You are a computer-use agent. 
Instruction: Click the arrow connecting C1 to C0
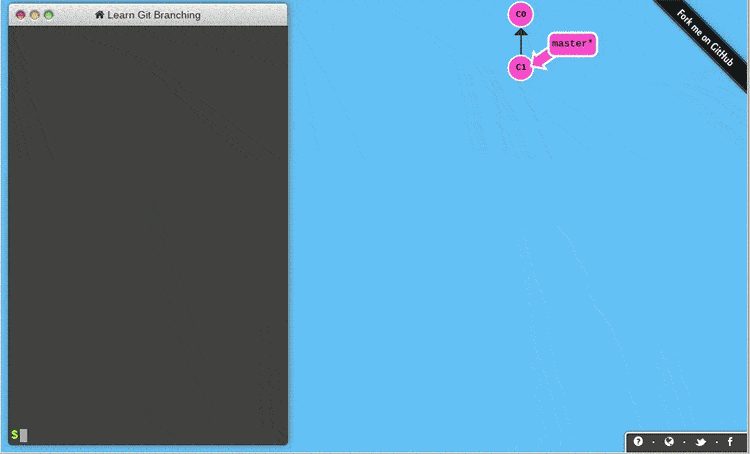[520, 41]
